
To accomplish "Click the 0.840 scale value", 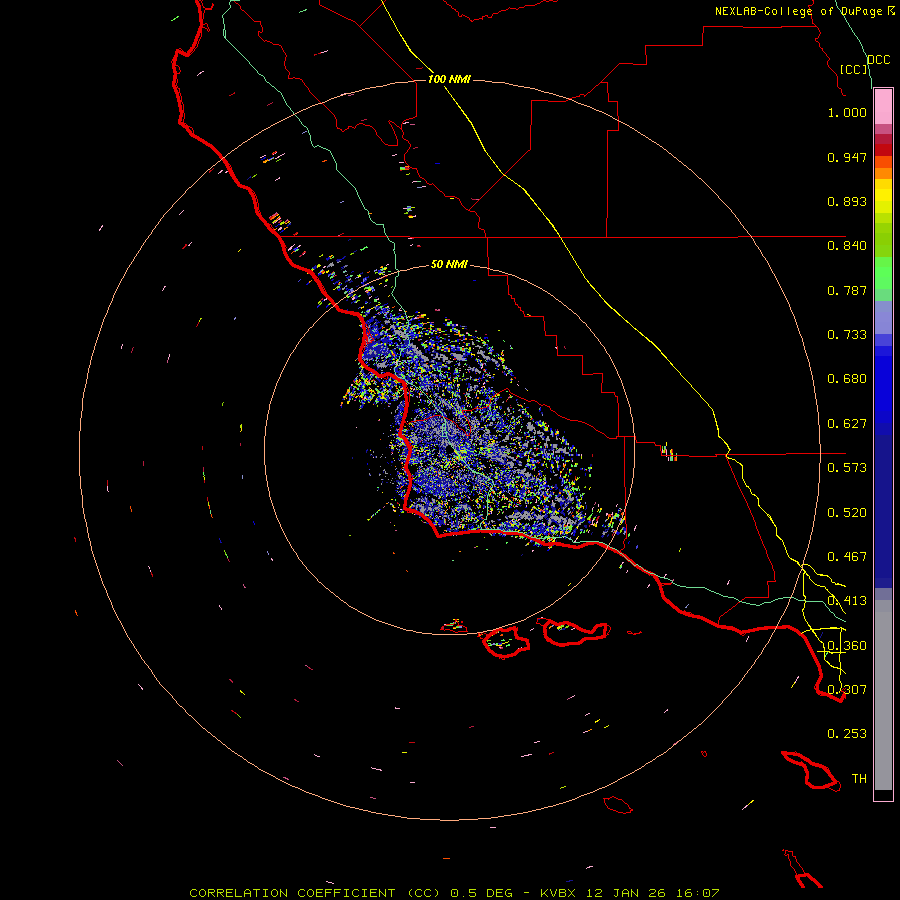I will 847,246.
